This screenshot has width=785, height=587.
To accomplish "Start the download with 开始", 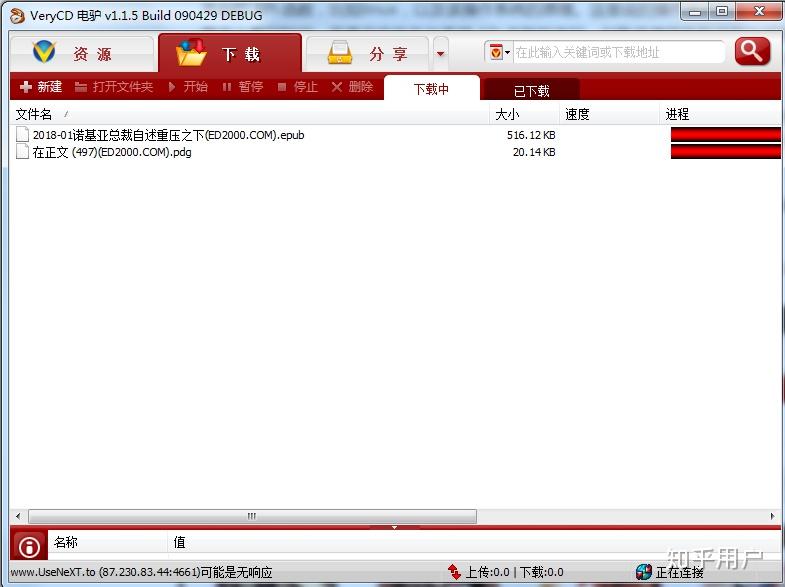I will 188,87.
